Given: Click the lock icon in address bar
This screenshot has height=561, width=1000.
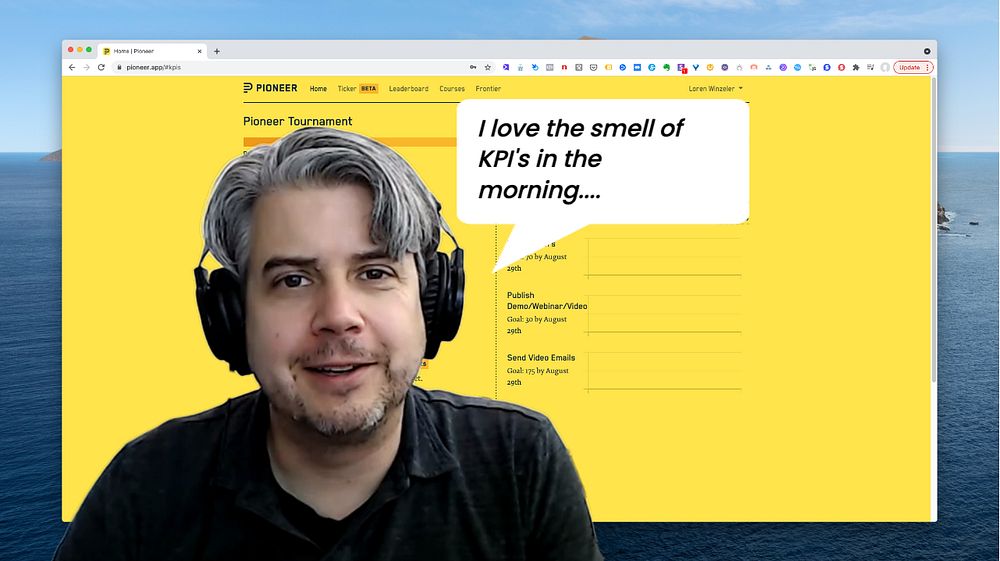Looking at the screenshot, I should click(x=119, y=67).
